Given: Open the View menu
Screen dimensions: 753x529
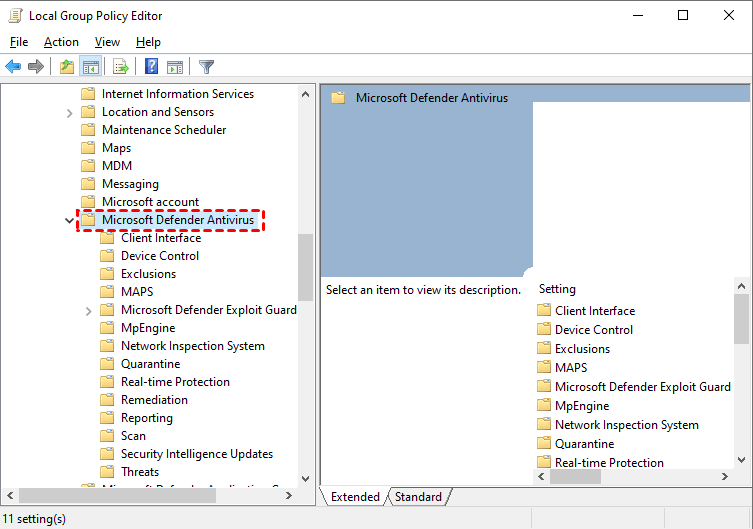Looking at the screenshot, I should click(107, 42).
